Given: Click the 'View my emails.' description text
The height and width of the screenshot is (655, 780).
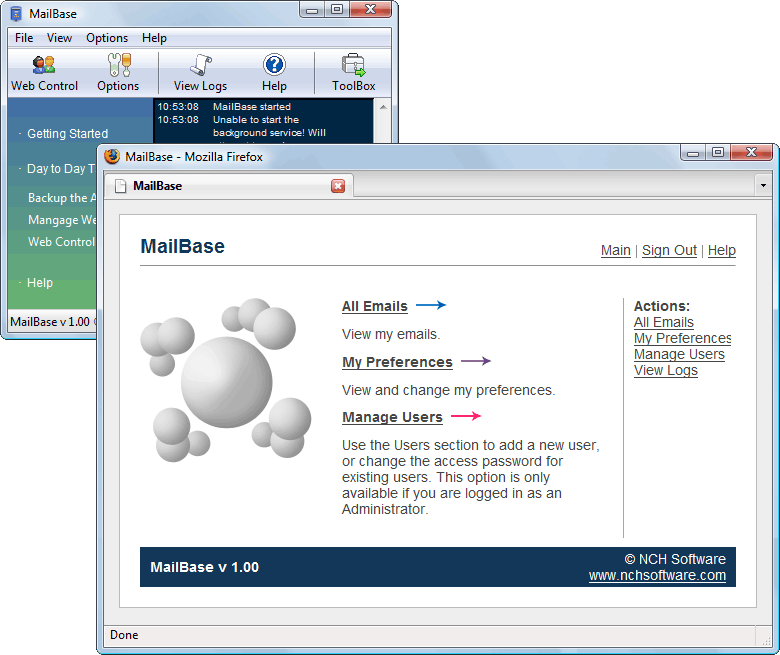Looking at the screenshot, I should (391, 334).
